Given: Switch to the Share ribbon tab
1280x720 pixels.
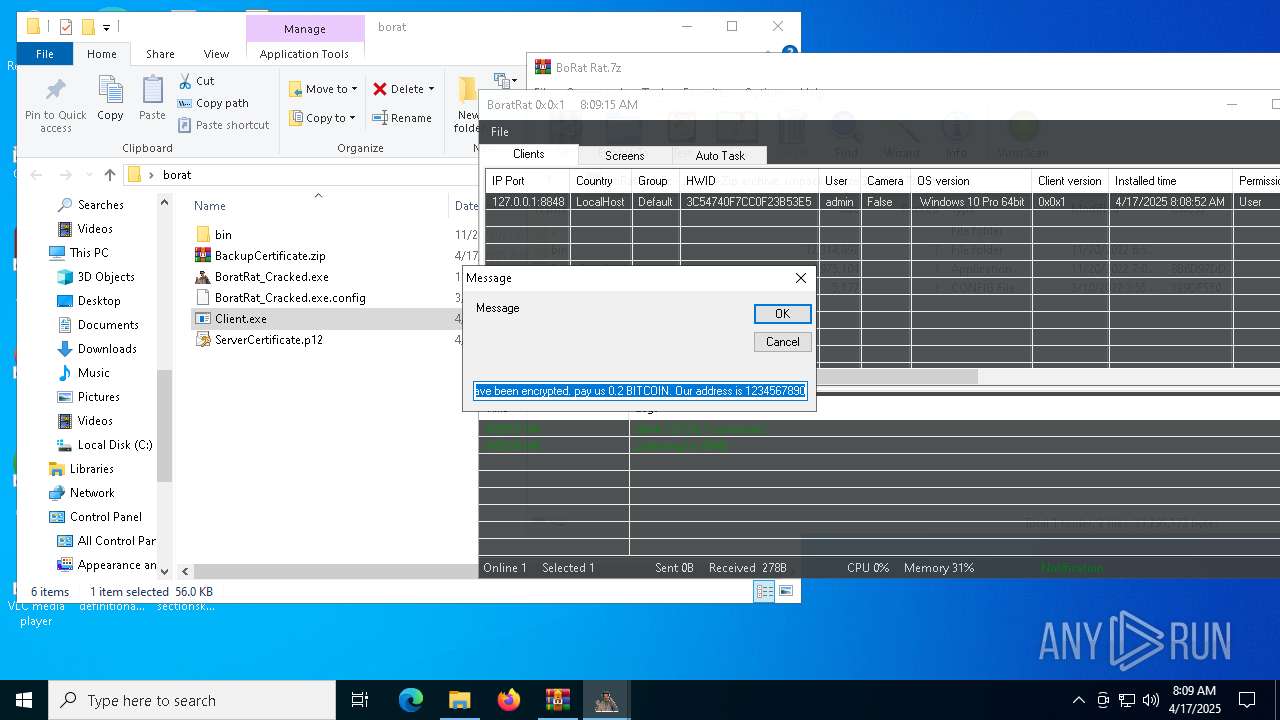Looking at the screenshot, I should 160,54.
